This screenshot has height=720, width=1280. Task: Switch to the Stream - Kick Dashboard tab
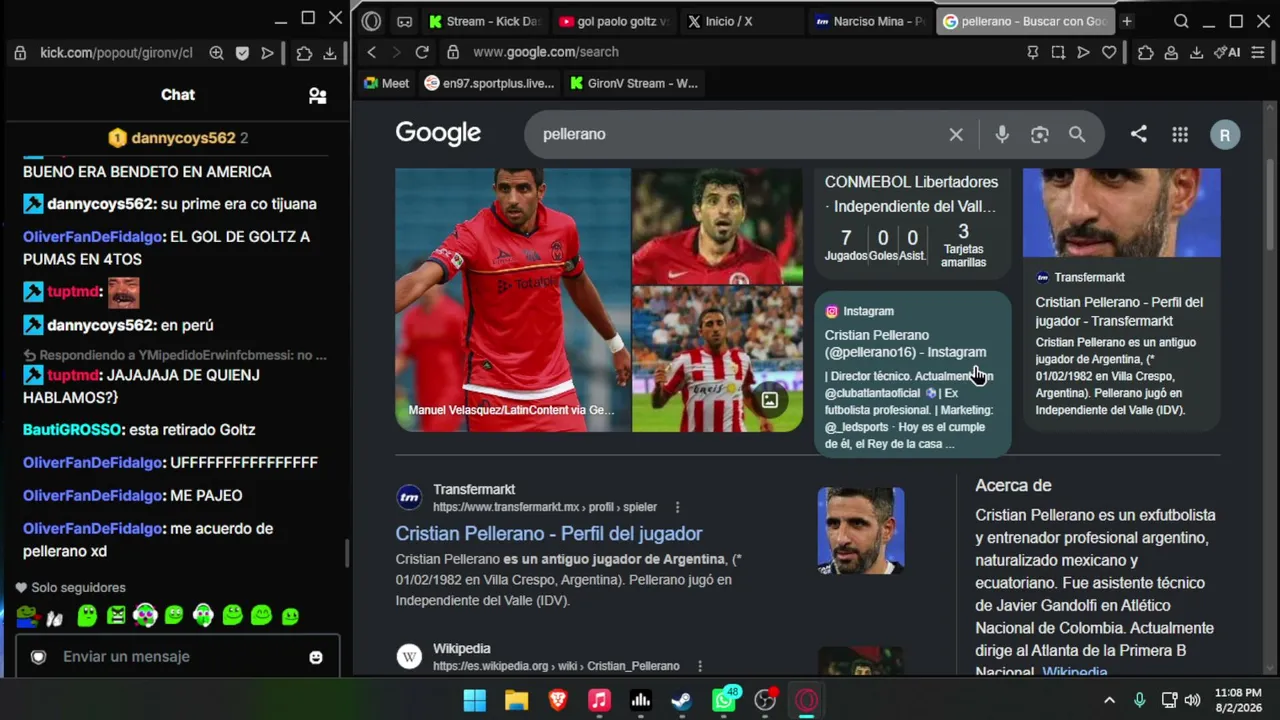(x=484, y=21)
